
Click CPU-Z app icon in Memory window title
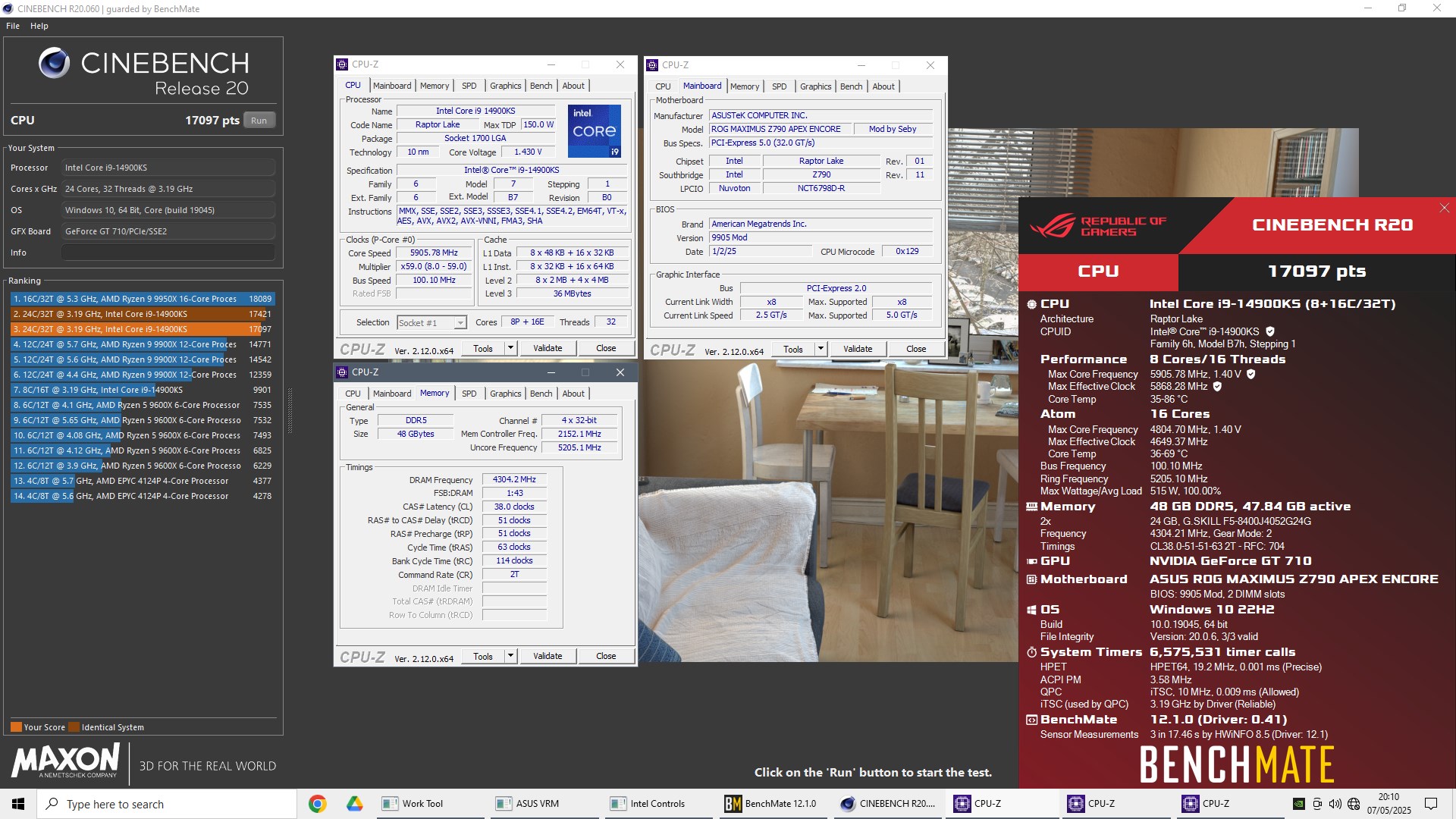[x=342, y=372]
